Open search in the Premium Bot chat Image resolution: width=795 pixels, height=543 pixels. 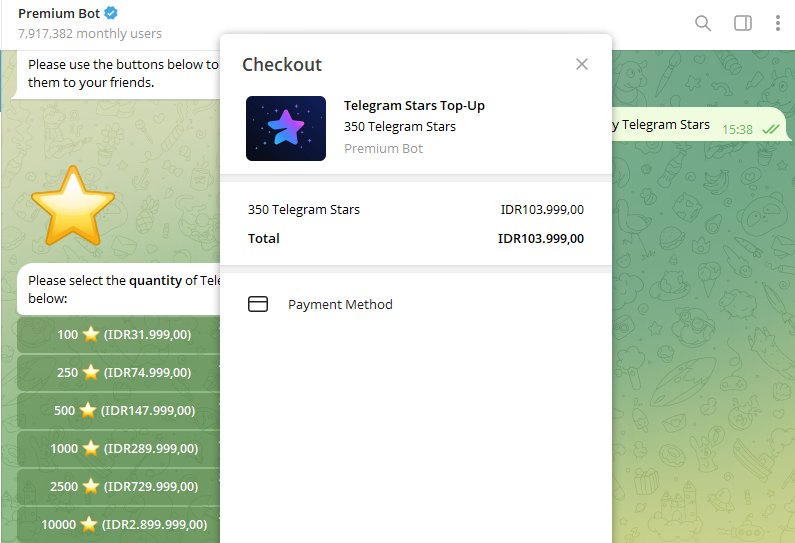coord(703,23)
